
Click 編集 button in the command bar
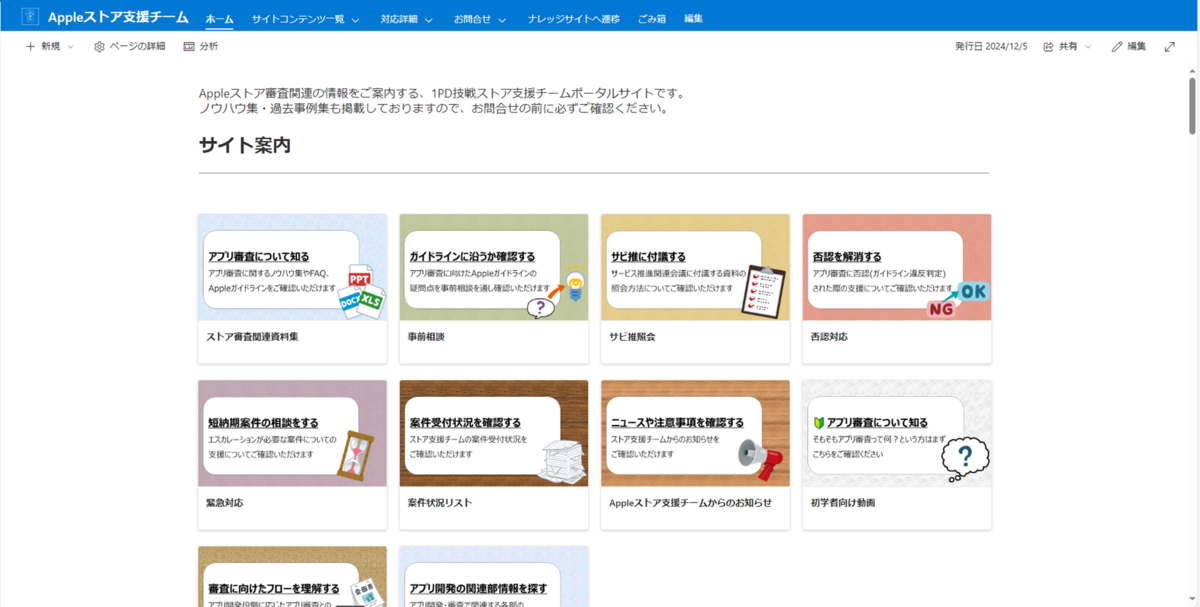click(x=1129, y=46)
